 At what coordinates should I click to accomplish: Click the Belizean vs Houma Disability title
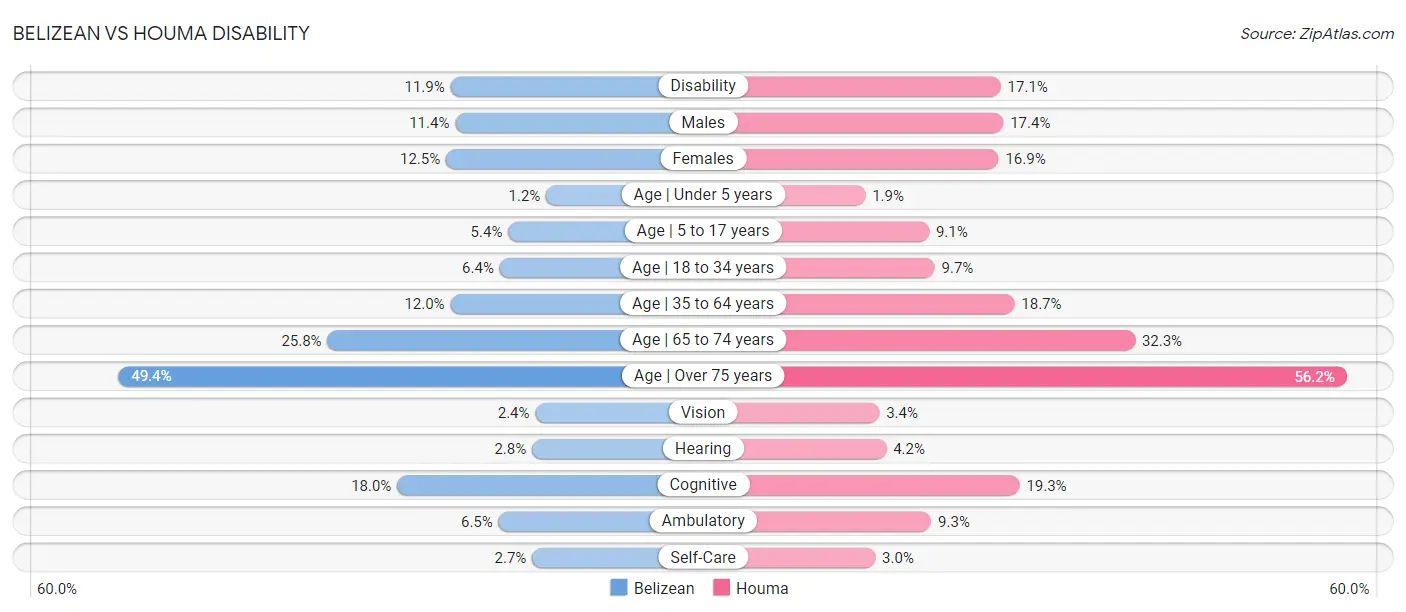[161, 33]
